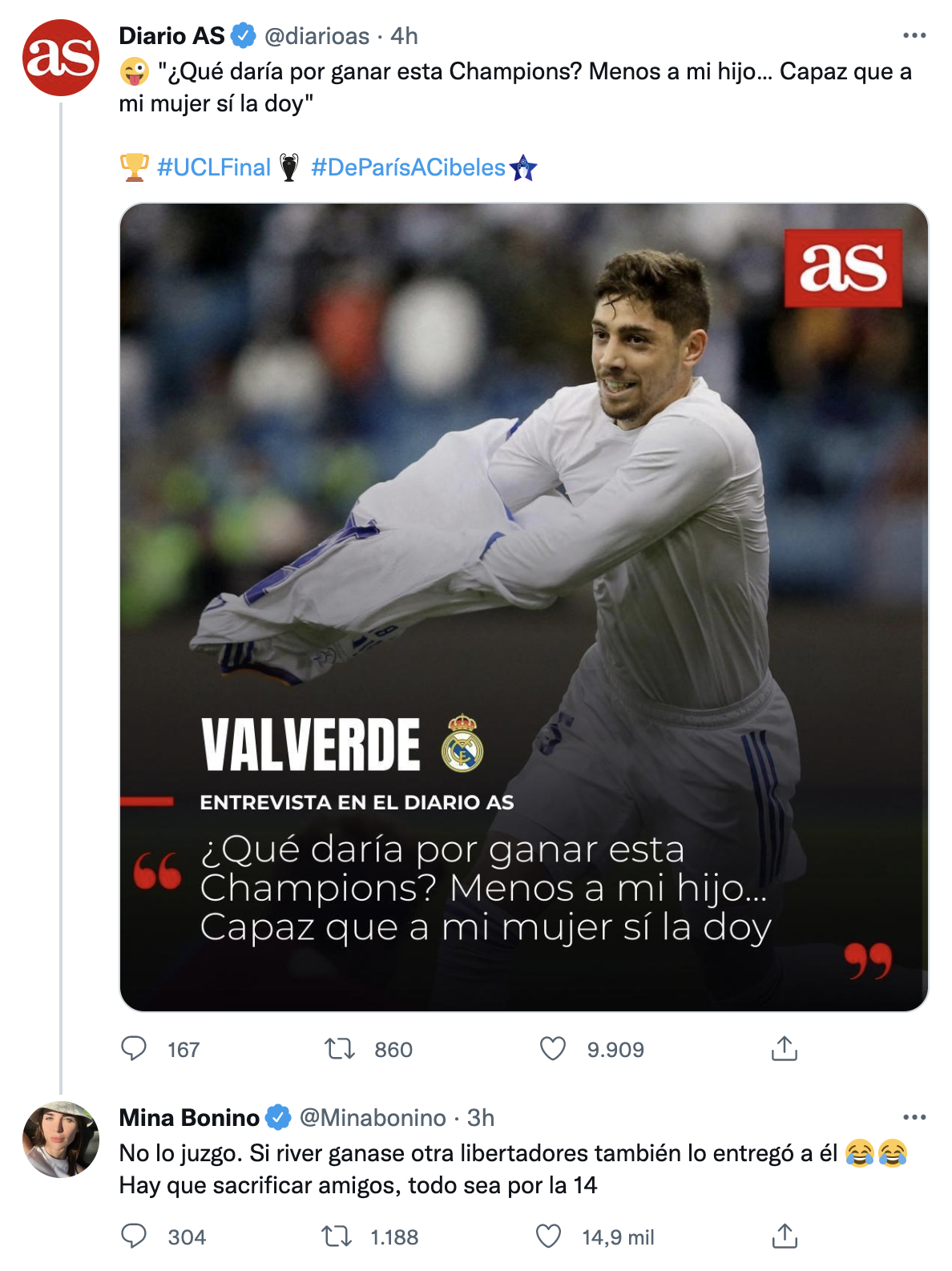The width and height of the screenshot is (952, 1271).
Task: Open the Diario AS profile avatar
Action: click(61, 59)
